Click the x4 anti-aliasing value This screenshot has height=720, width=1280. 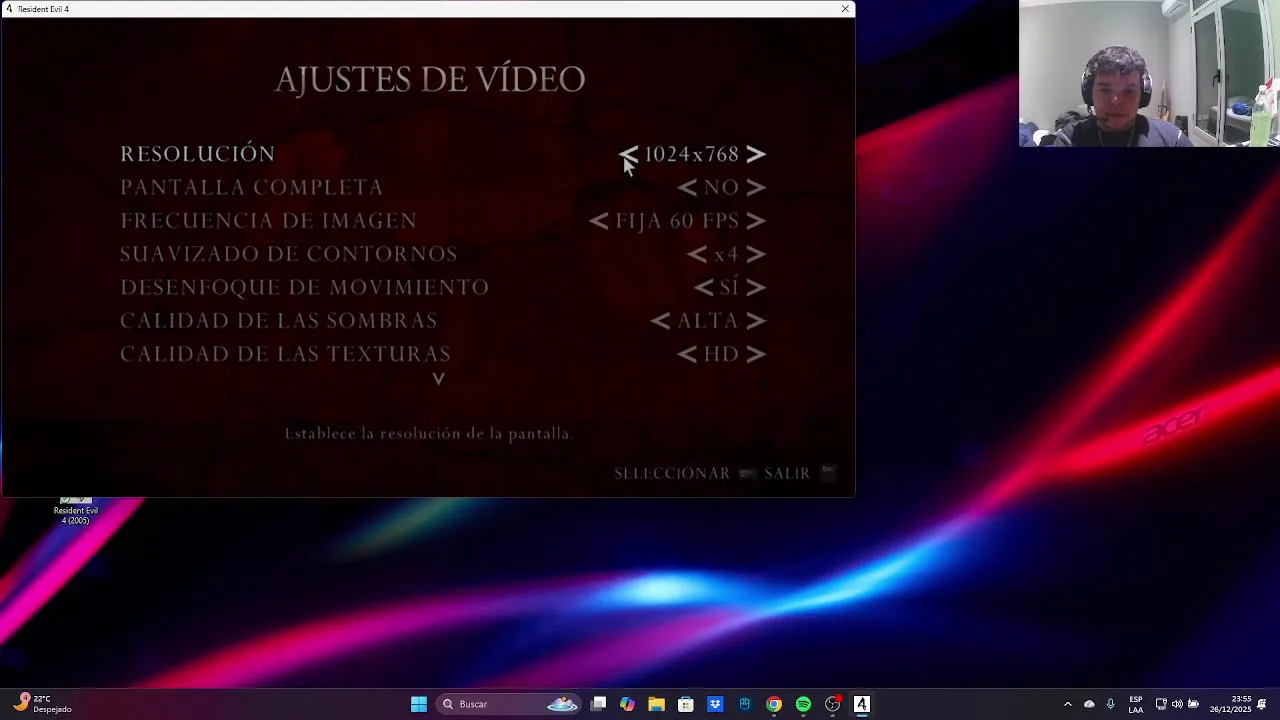pos(726,254)
